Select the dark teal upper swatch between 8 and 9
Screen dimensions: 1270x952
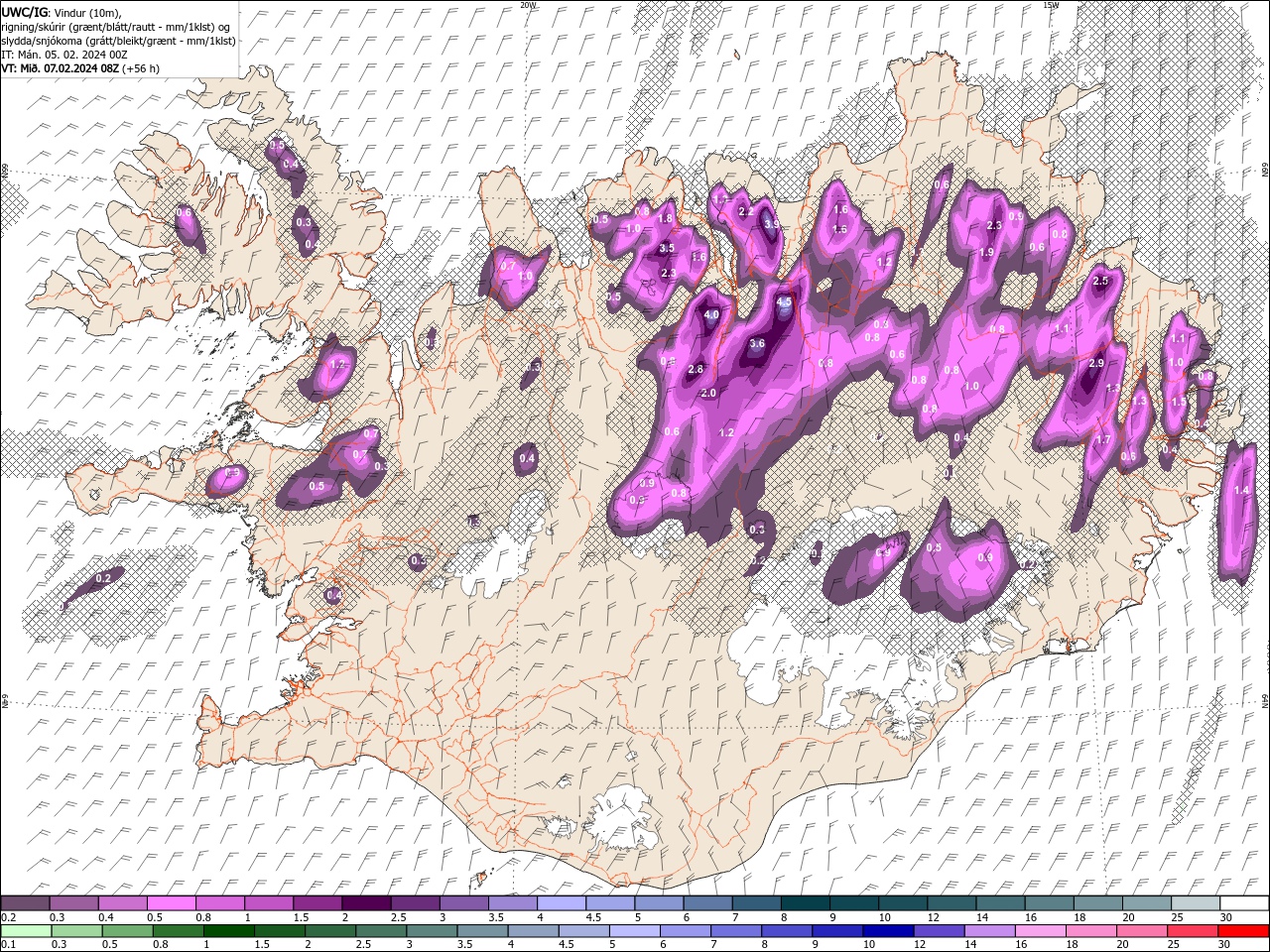tap(806, 903)
